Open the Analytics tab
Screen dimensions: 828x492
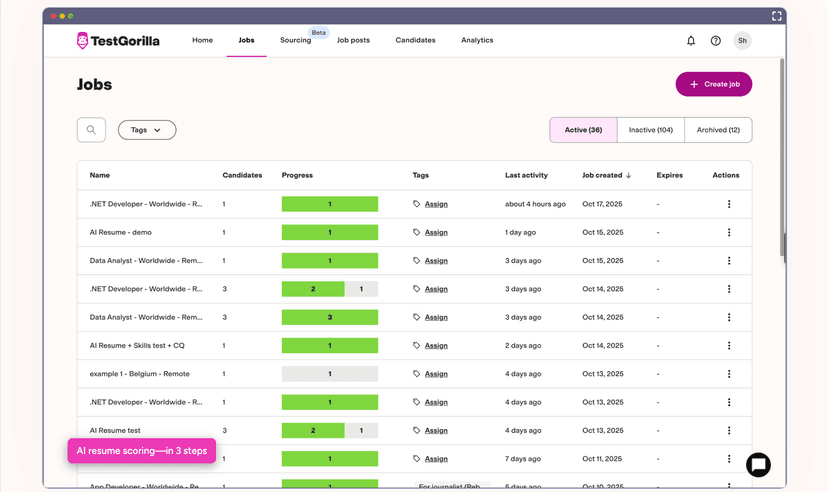click(477, 41)
